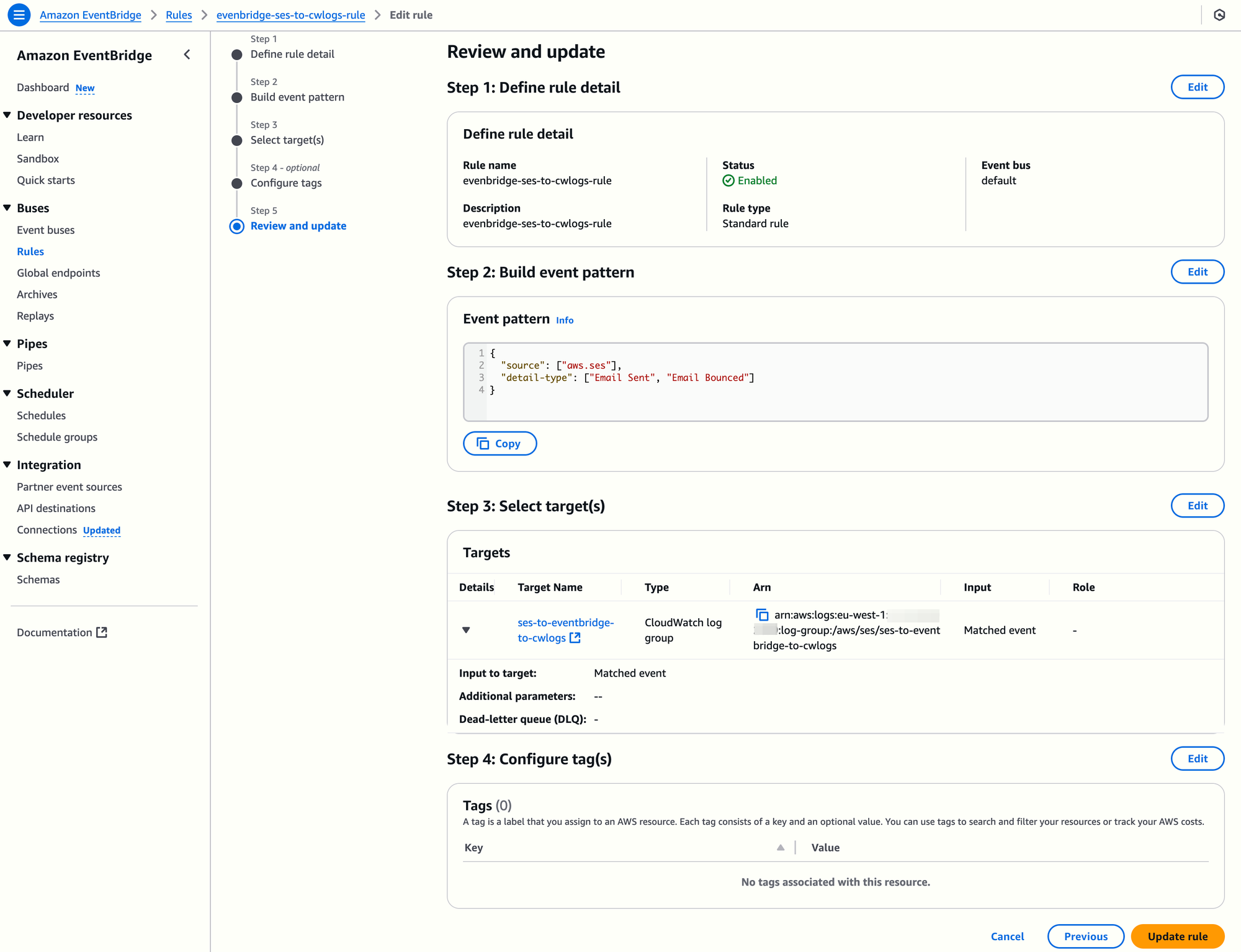Select the Select target(s) step bullet
Image resolution: width=1241 pixels, height=952 pixels.
click(236, 140)
